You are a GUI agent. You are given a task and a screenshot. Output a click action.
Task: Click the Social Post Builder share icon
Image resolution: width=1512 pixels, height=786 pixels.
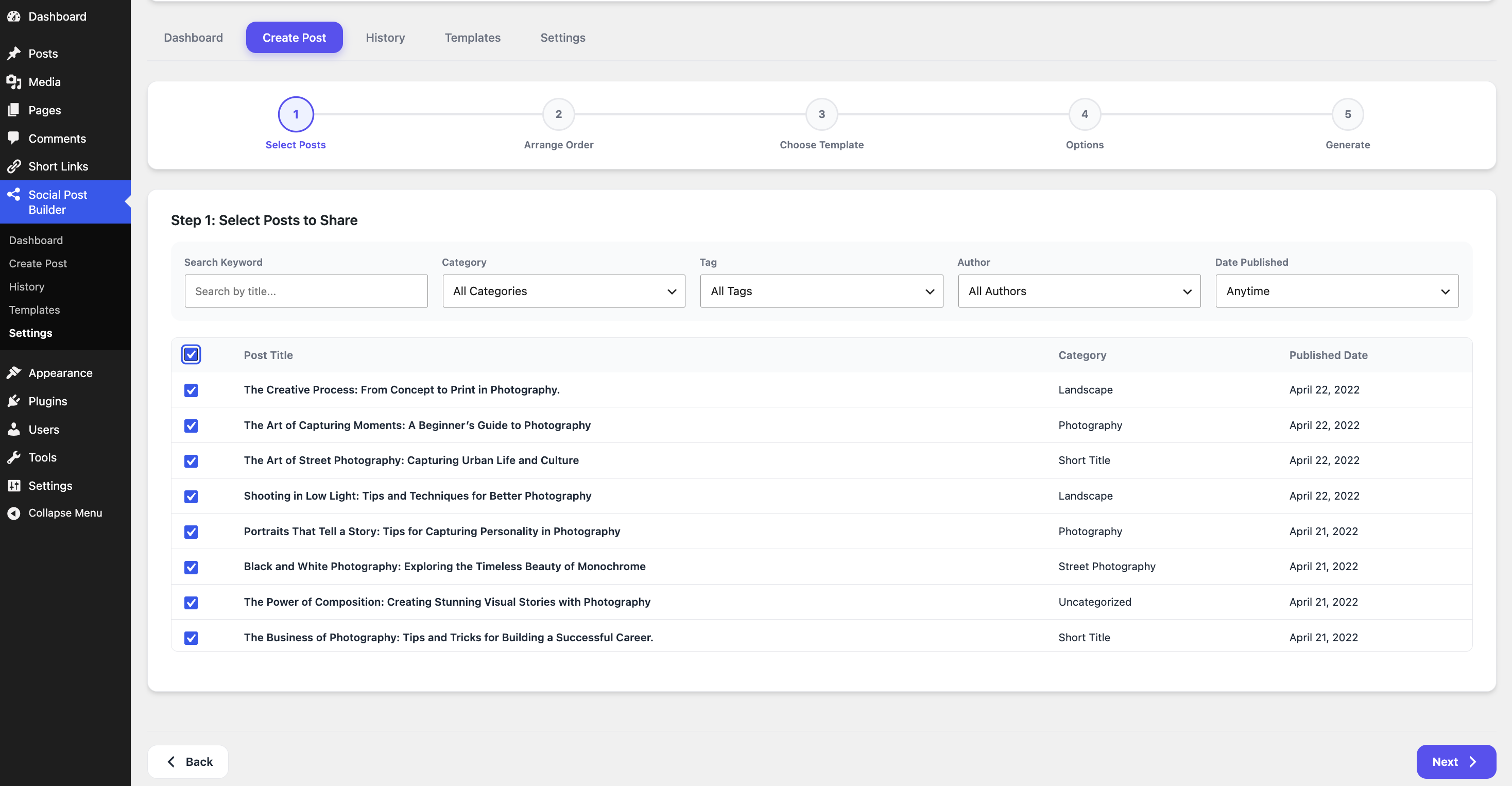14,194
